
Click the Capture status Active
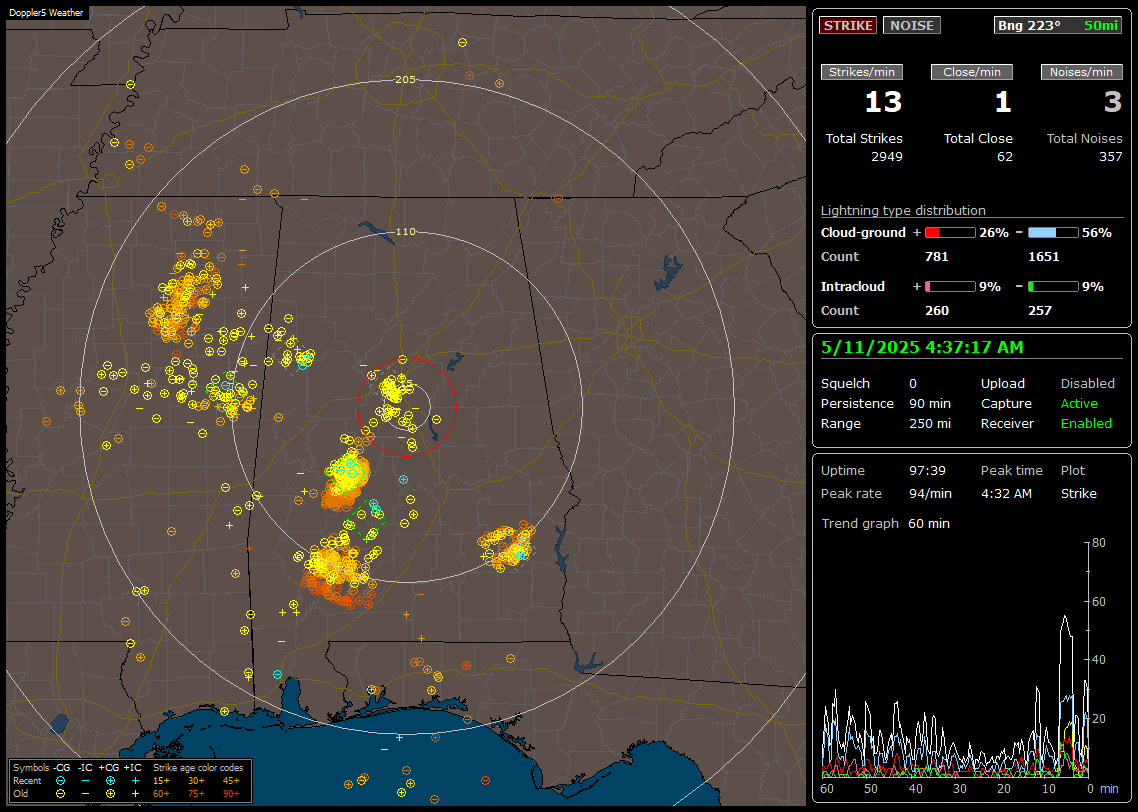coord(1078,403)
